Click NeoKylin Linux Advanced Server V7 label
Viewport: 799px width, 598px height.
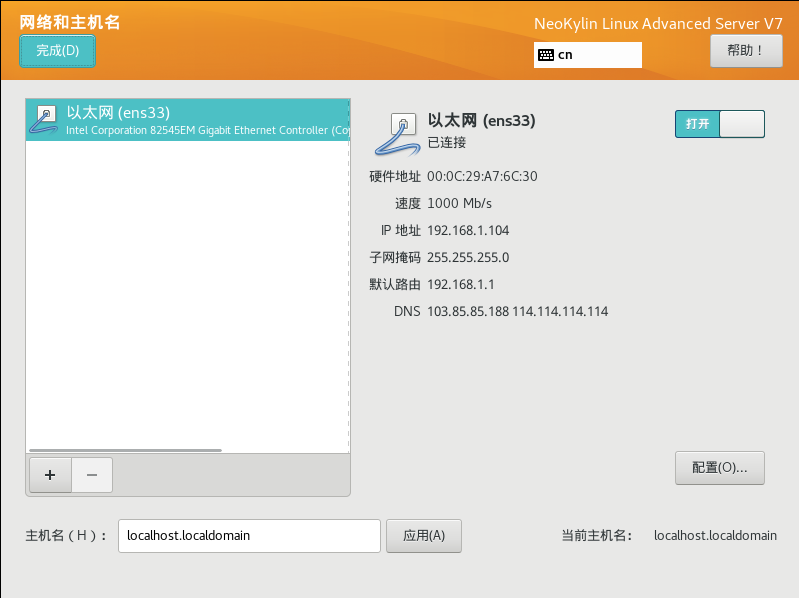pos(658,24)
